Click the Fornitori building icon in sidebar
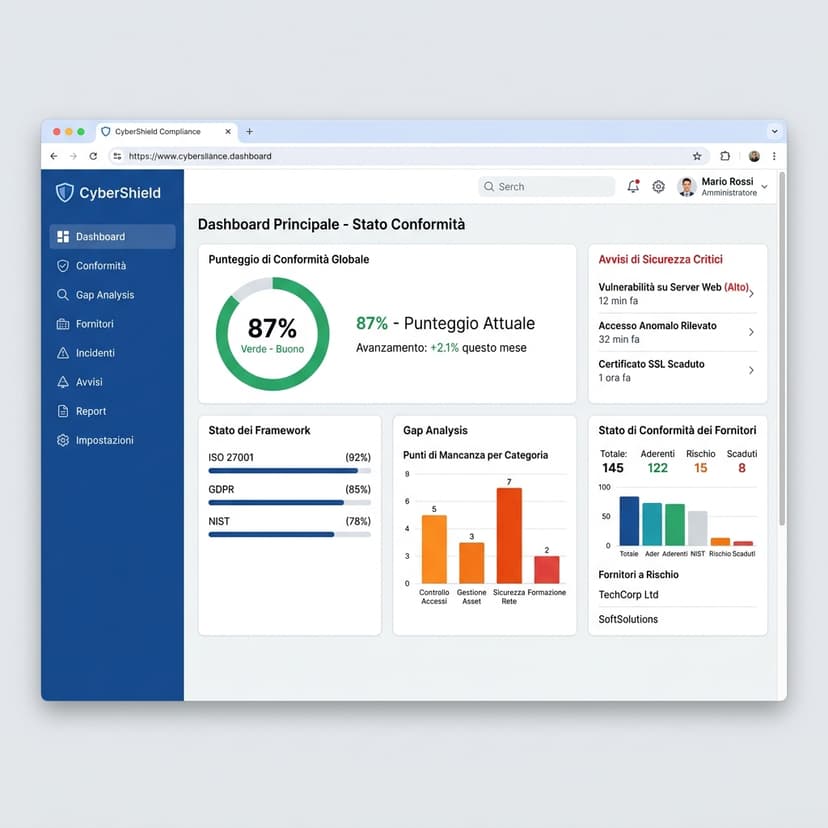This screenshot has height=828, width=828. click(63, 324)
